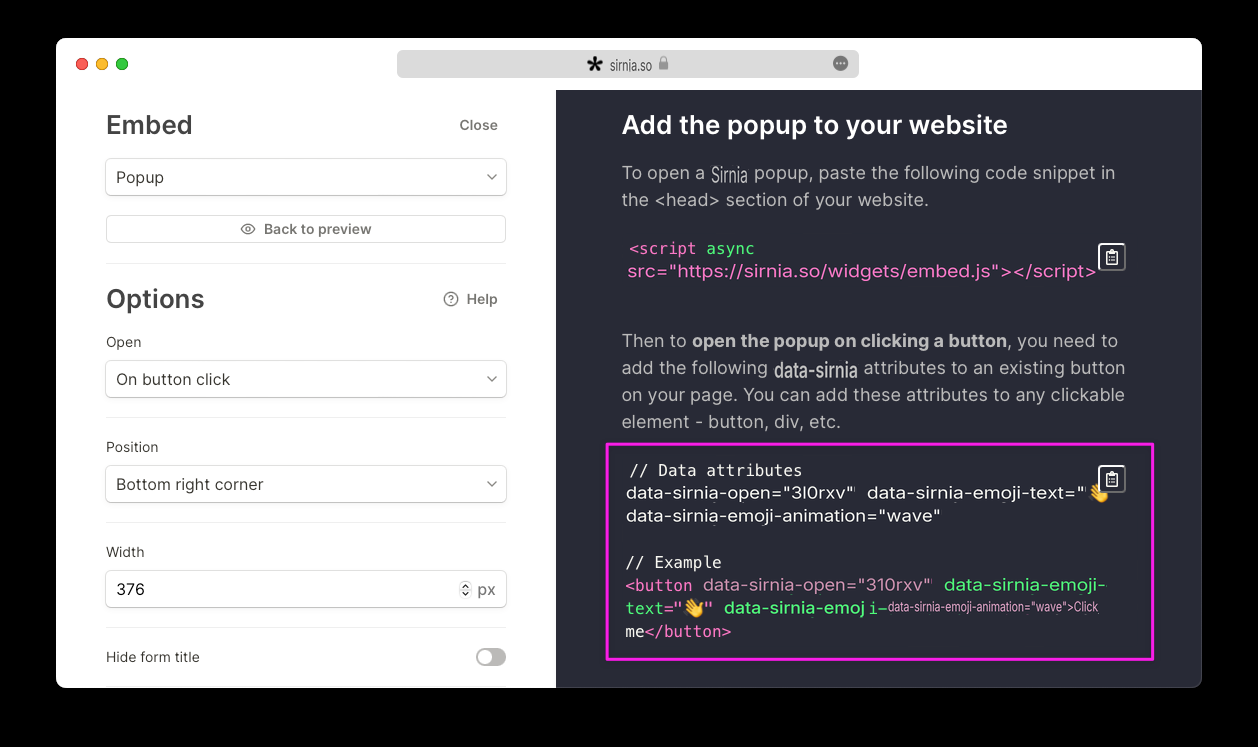
Task: Click the data-sirnia-emoji-animation="wave" attribute line
Action: click(x=783, y=516)
